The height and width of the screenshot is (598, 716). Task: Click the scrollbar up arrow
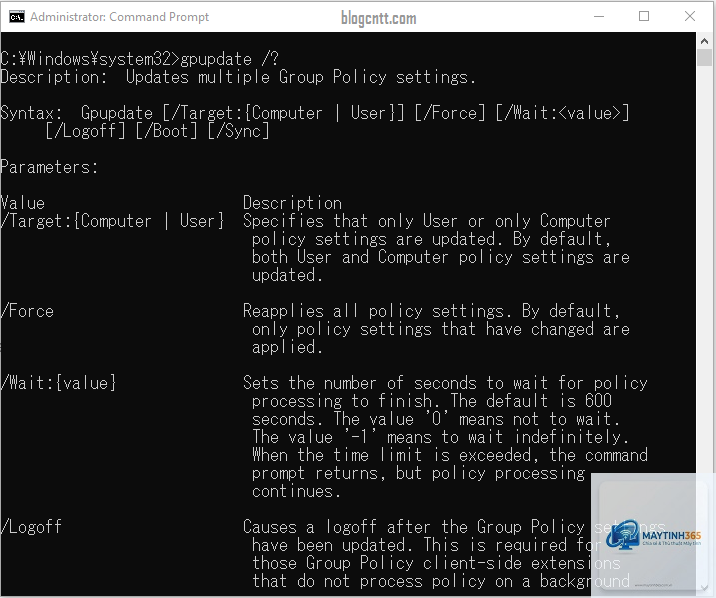tap(704, 41)
